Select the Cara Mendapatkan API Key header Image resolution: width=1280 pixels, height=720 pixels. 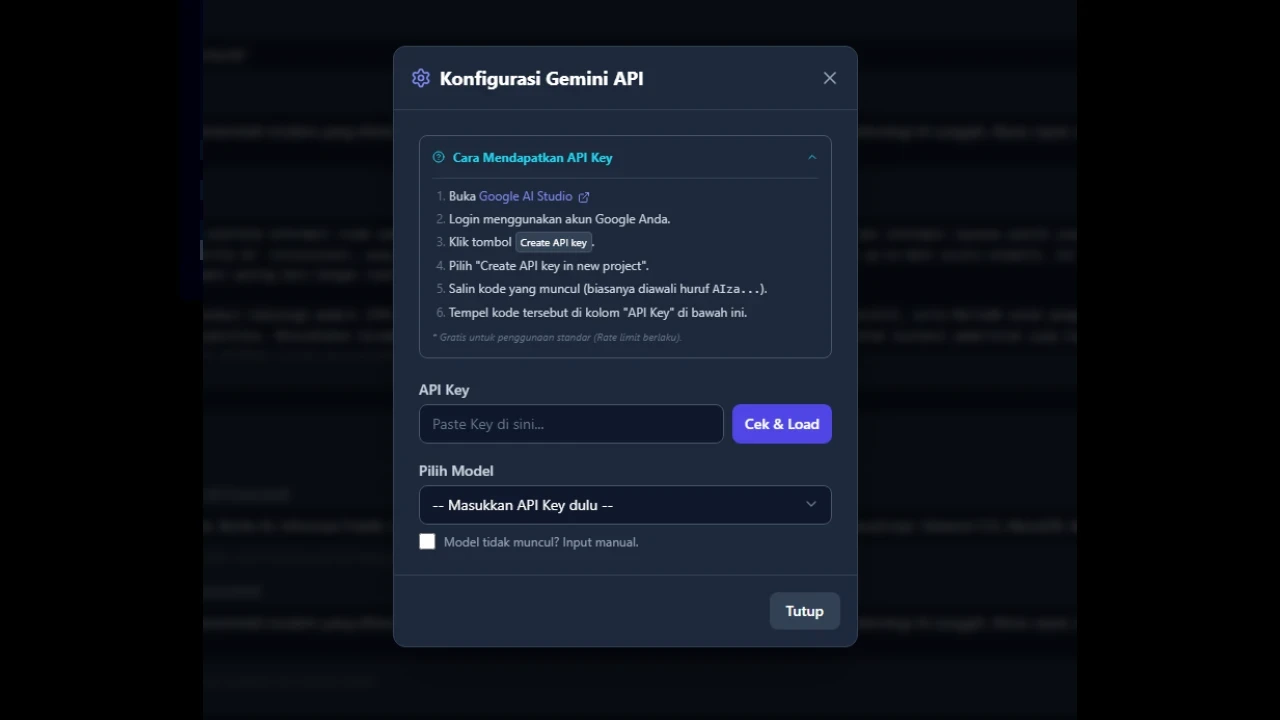tap(532, 157)
